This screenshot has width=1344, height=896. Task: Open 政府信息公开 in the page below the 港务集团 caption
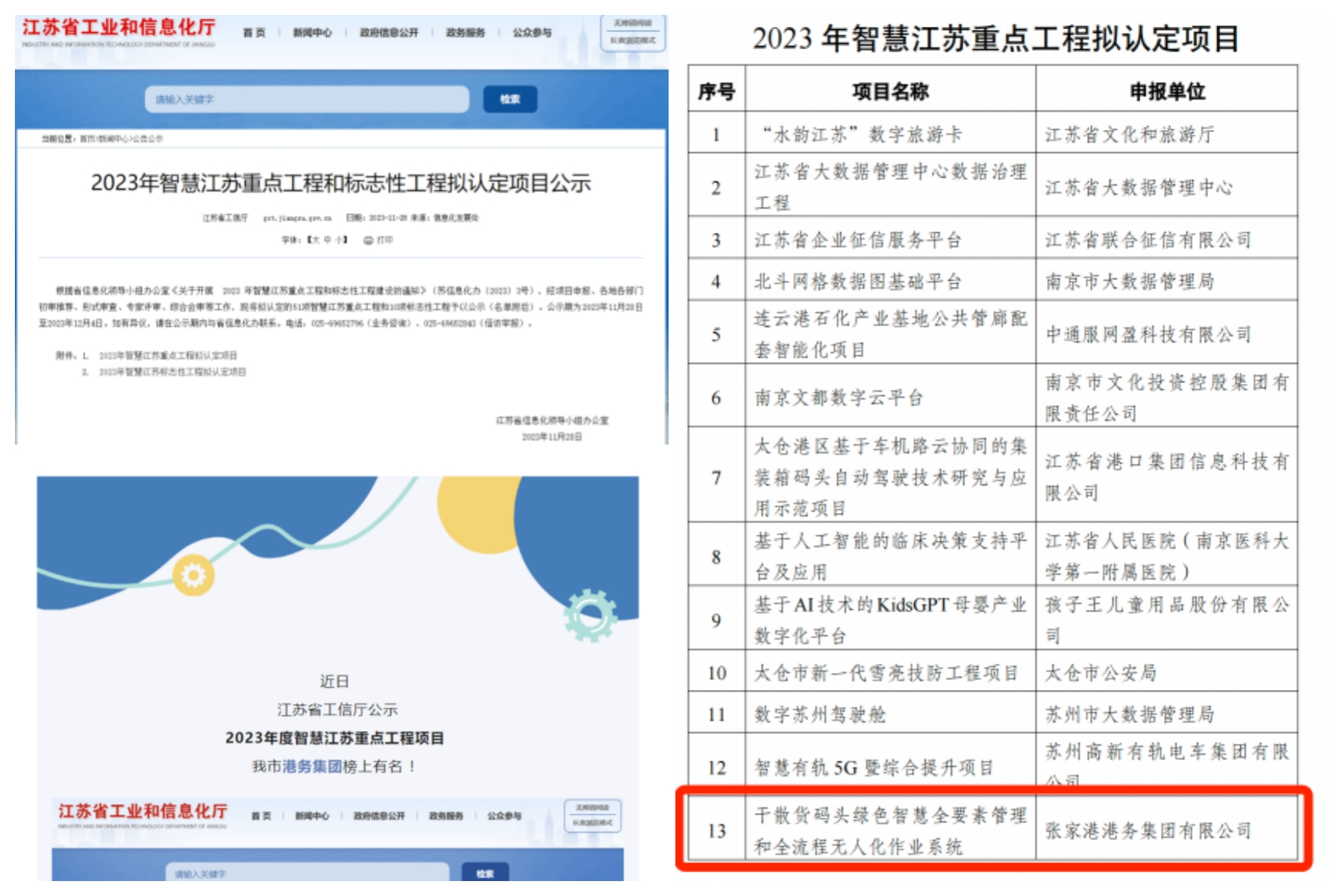pos(379,816)
